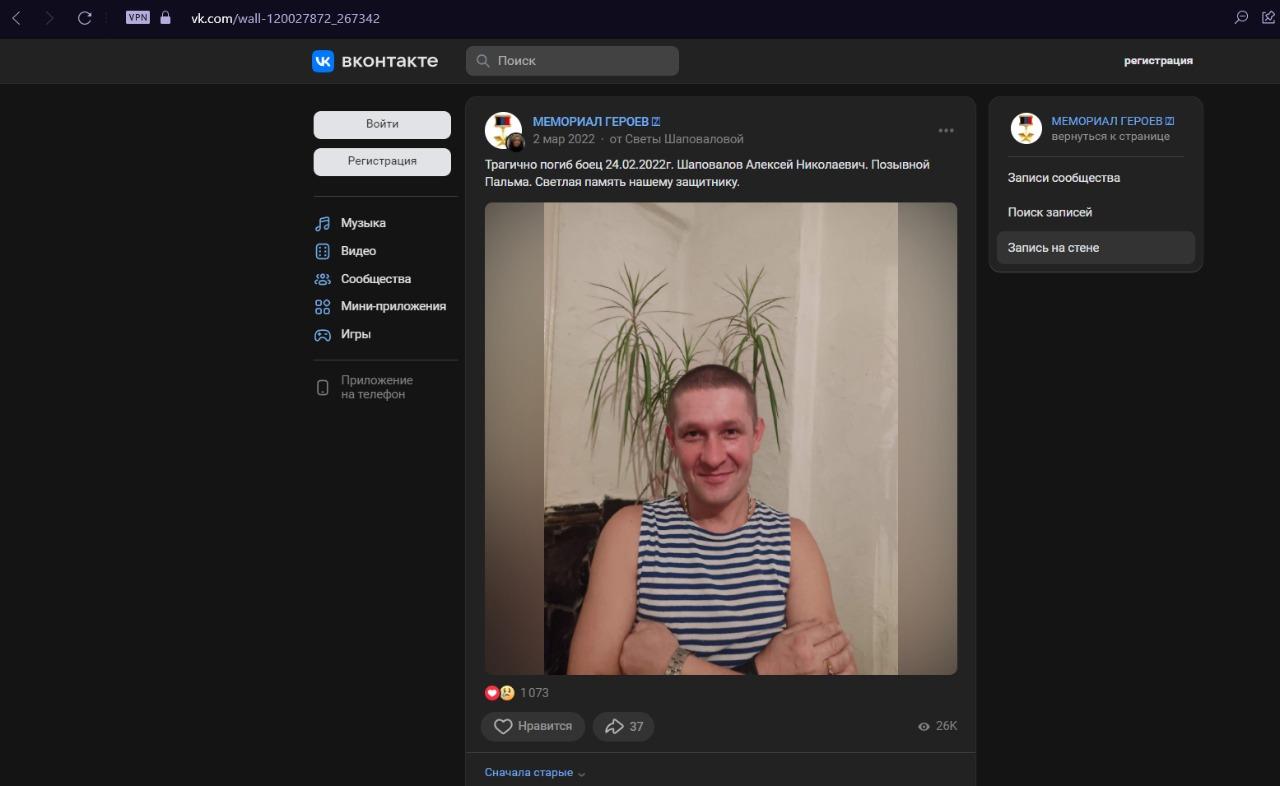Open the post photo in viewer
The image size is (1280, 786).
tap(721, 439)
